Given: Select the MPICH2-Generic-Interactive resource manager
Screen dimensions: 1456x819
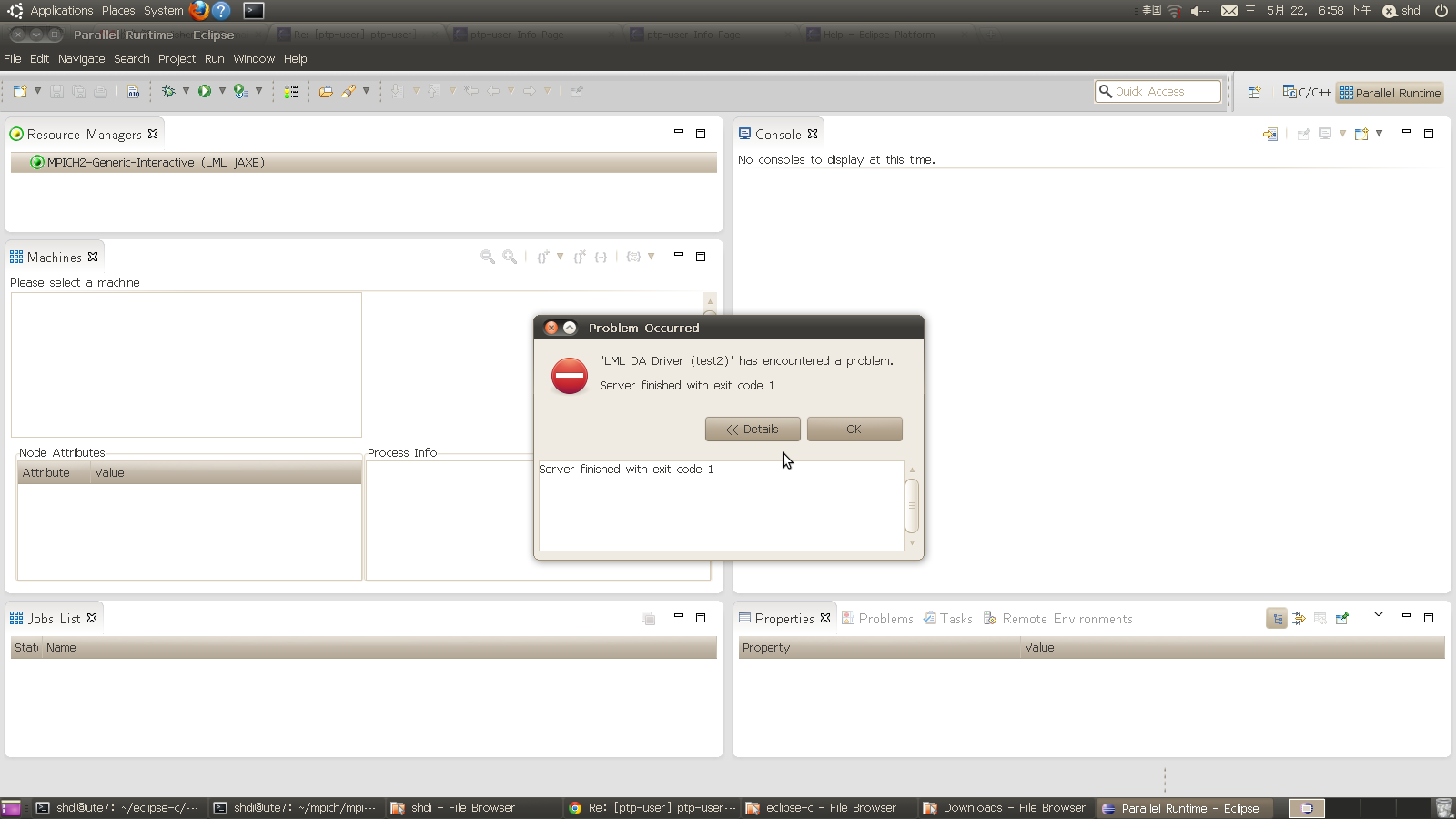Looking at the screenshot, I should (363, 162).
